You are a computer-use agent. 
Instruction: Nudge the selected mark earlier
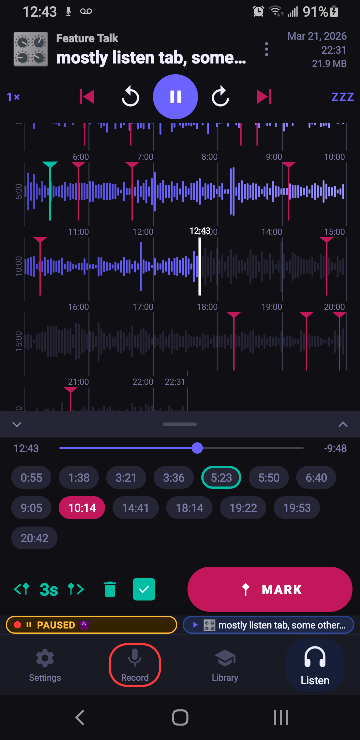coord(22,589)
